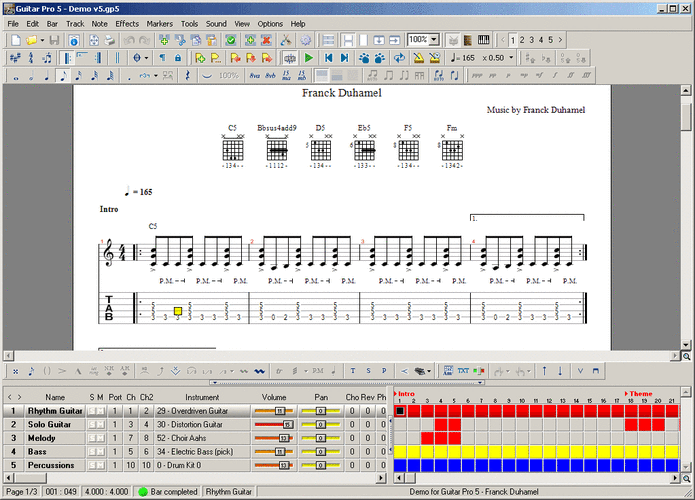Create a new file with the blank page icon
The width and height of the screenshot is (695, 500).
pyautogui.click(x=16, y=40)
